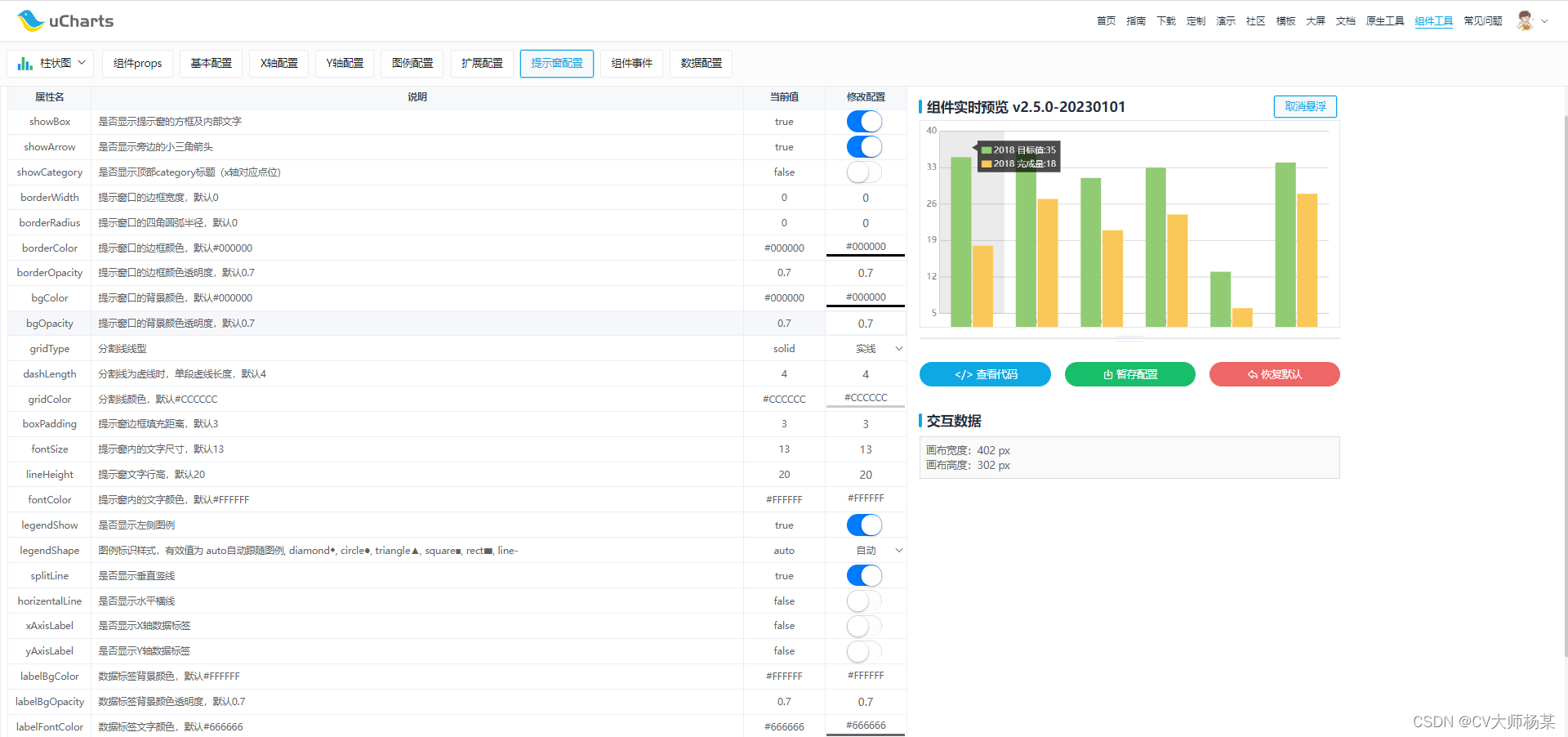Disable the showBox toggle
Image resolution: width=1568 pixels, height=737 pixels.
(x=864, y=121)
